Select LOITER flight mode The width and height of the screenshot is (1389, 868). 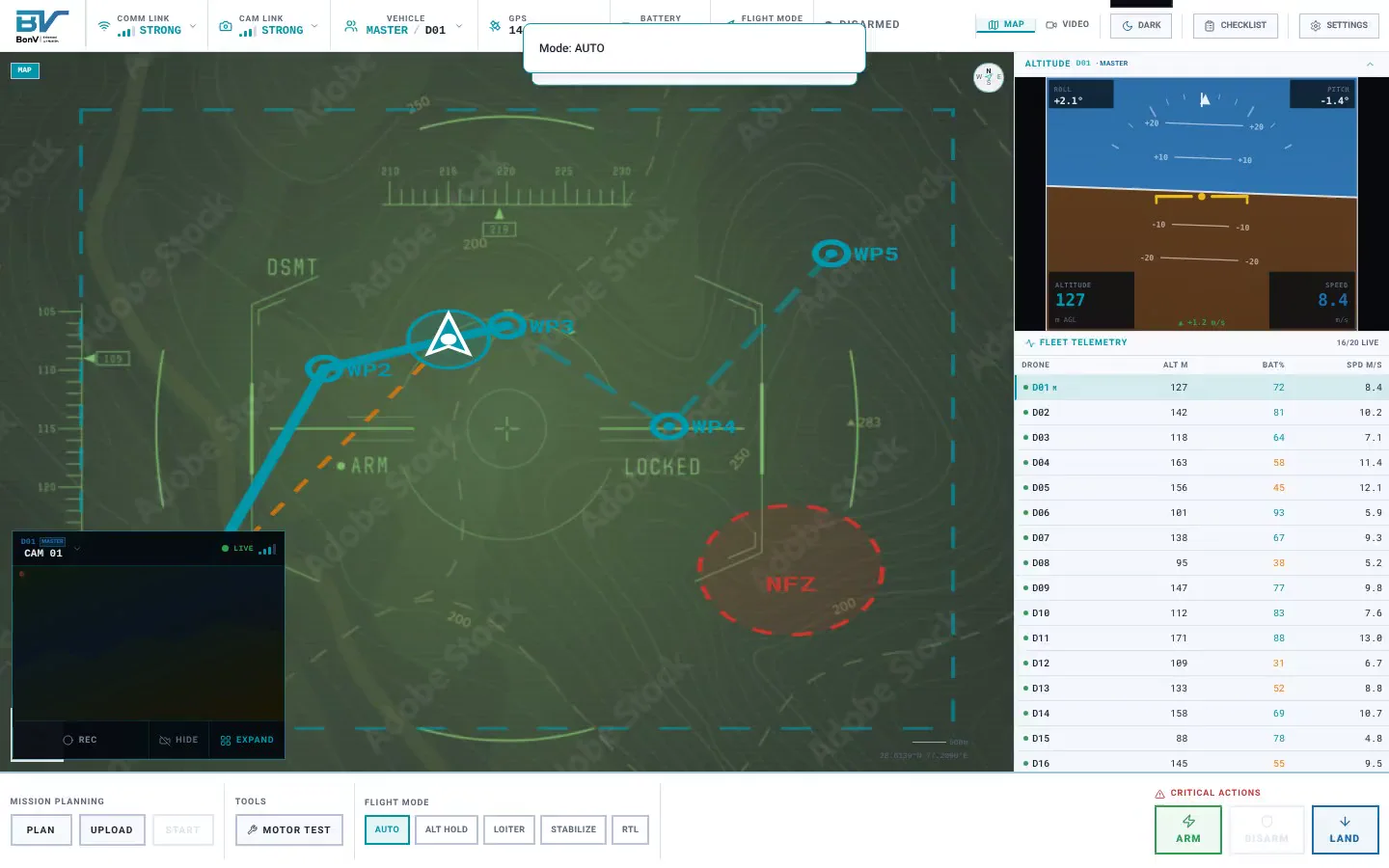coord(509,829)
